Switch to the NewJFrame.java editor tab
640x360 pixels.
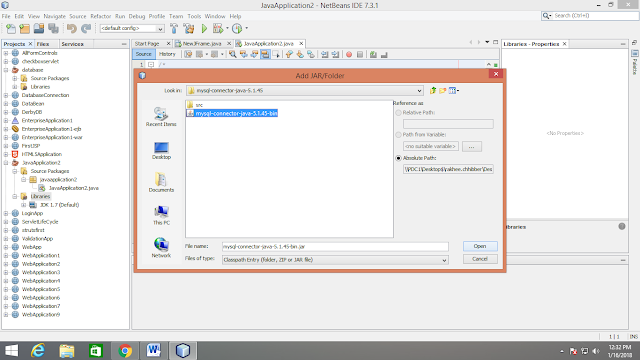point(202,44)
